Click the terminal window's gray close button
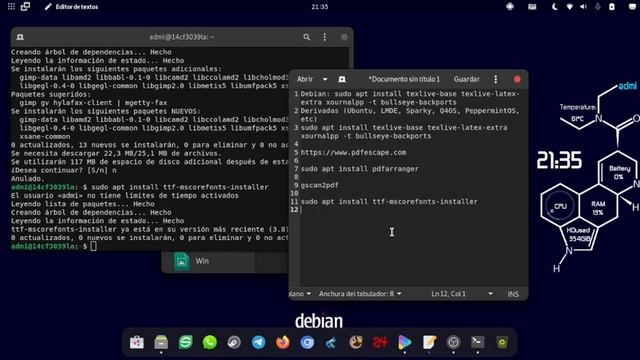 [x=344, y=37]
